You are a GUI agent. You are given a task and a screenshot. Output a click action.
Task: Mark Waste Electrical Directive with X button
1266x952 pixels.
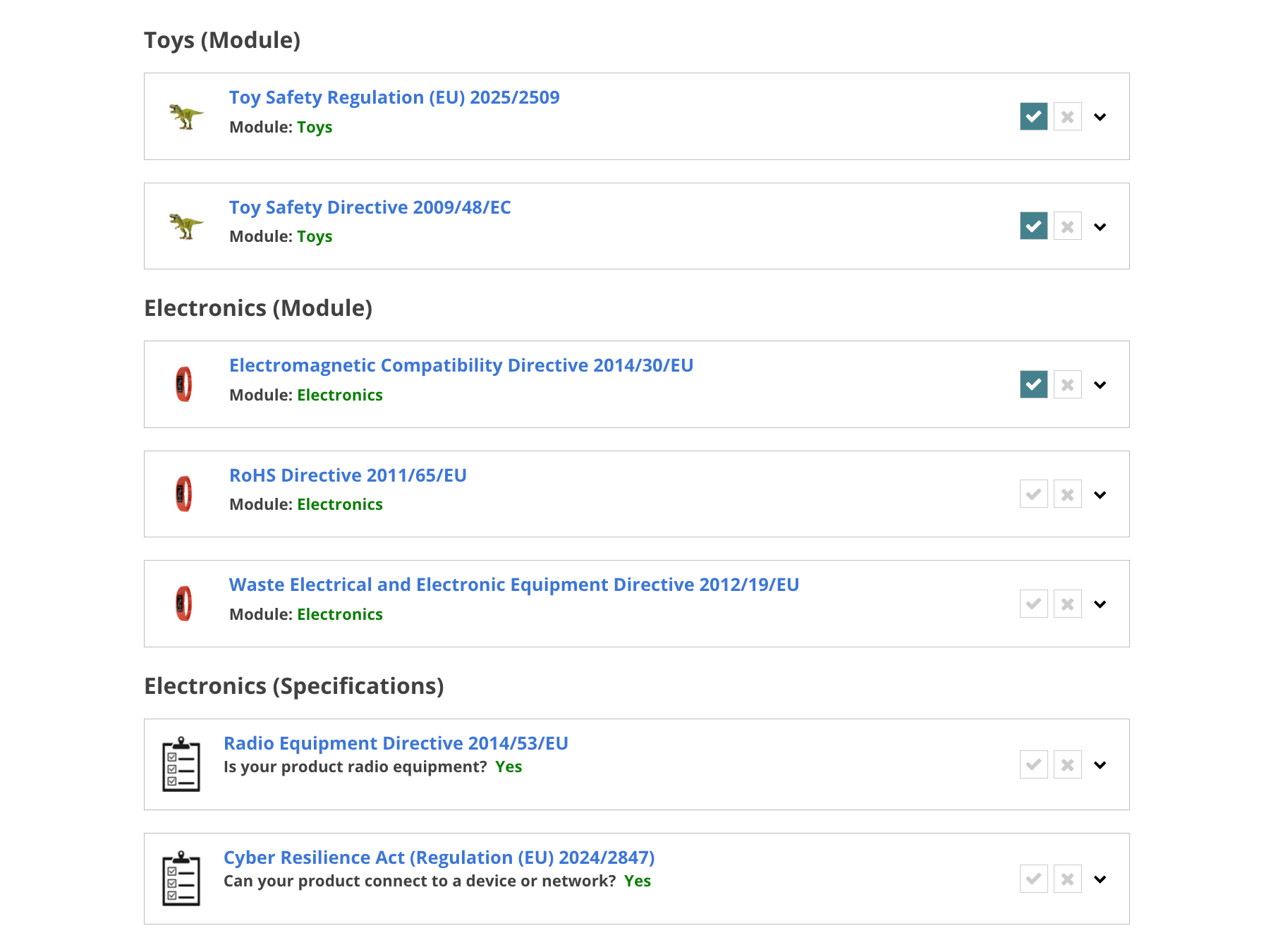tap(1068, 604)
